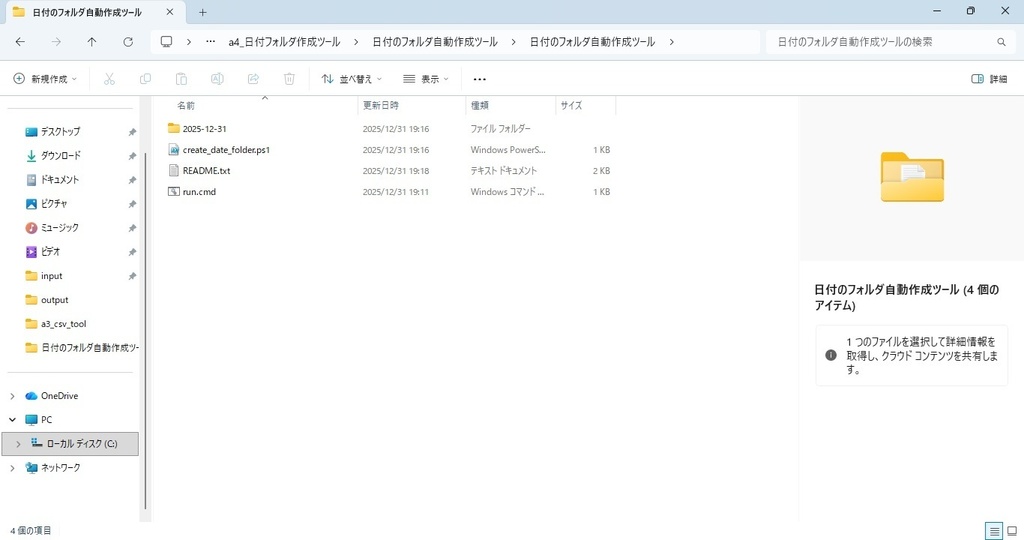Click the Windows コマンド type of run.cmd

(x=507, y=191)
